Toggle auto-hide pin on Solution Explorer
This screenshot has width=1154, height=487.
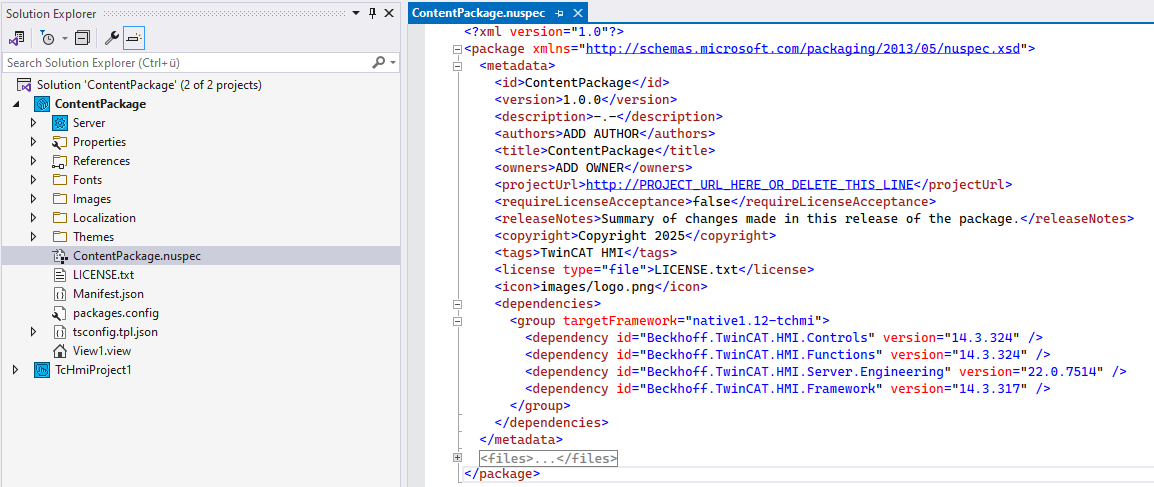(x=373, y=12)
